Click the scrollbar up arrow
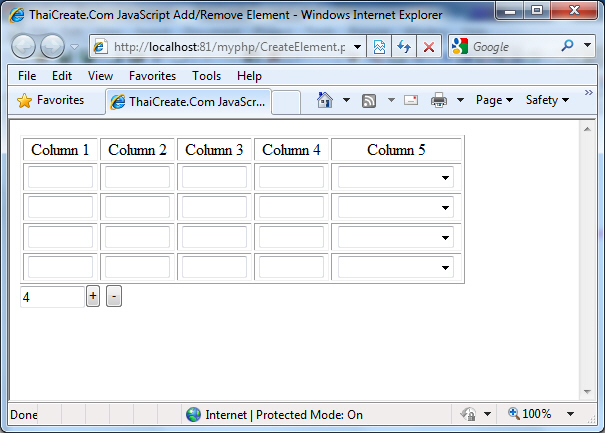Screen dimensions: 605x433 (587, 129)
